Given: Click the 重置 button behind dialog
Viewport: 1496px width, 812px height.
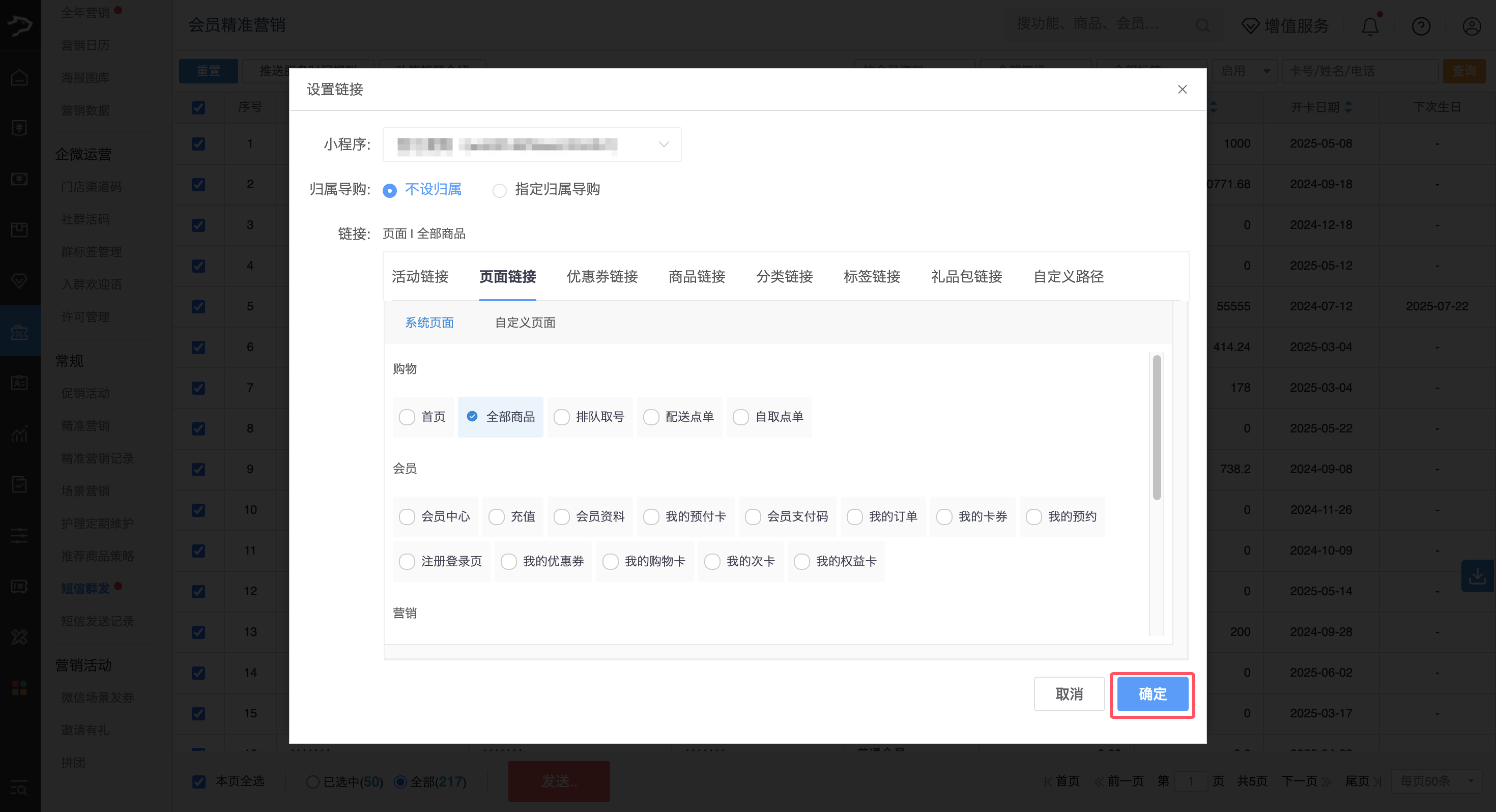Looking at the screenshot, I should point(209,71).
